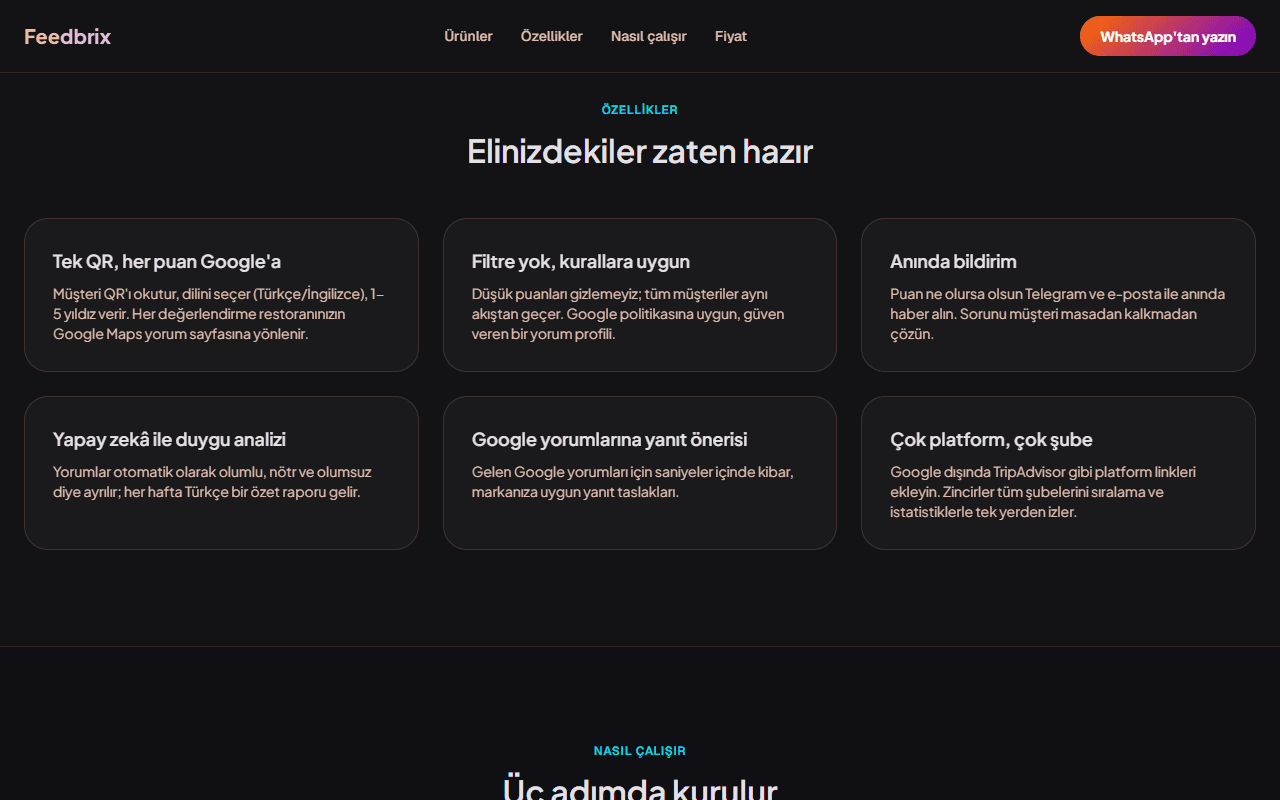The image size is (1280, 800).
Task: Go to the Özellikler nav link
Action: coord(551,36)
